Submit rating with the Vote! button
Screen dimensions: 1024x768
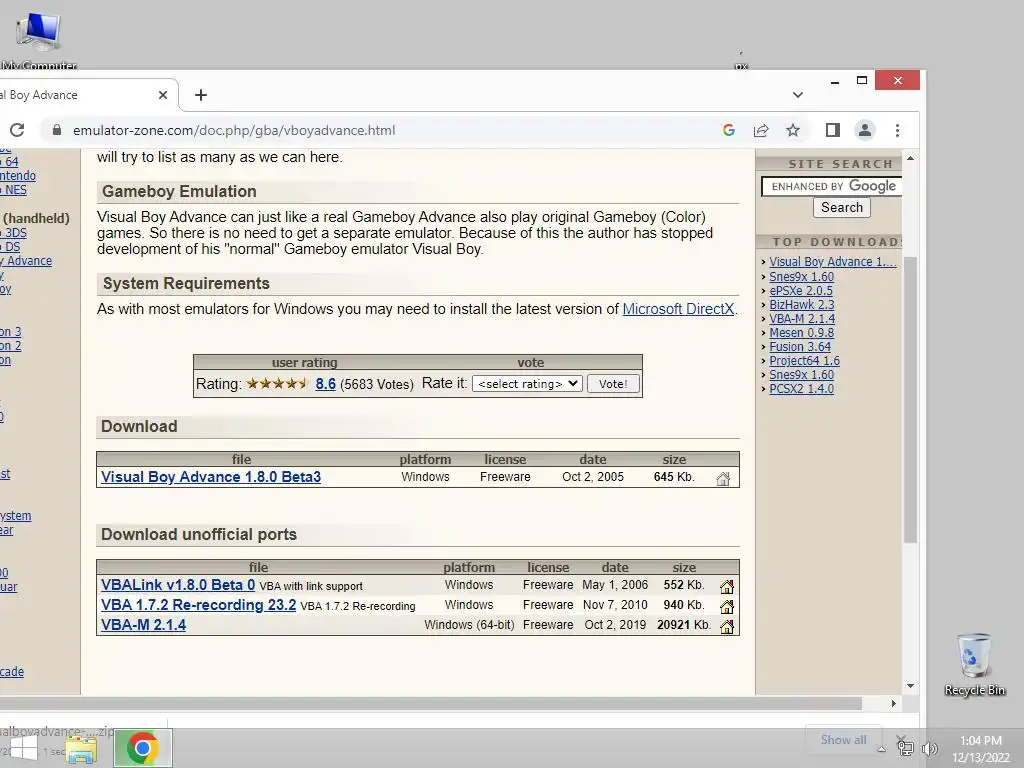click(613, 383)
